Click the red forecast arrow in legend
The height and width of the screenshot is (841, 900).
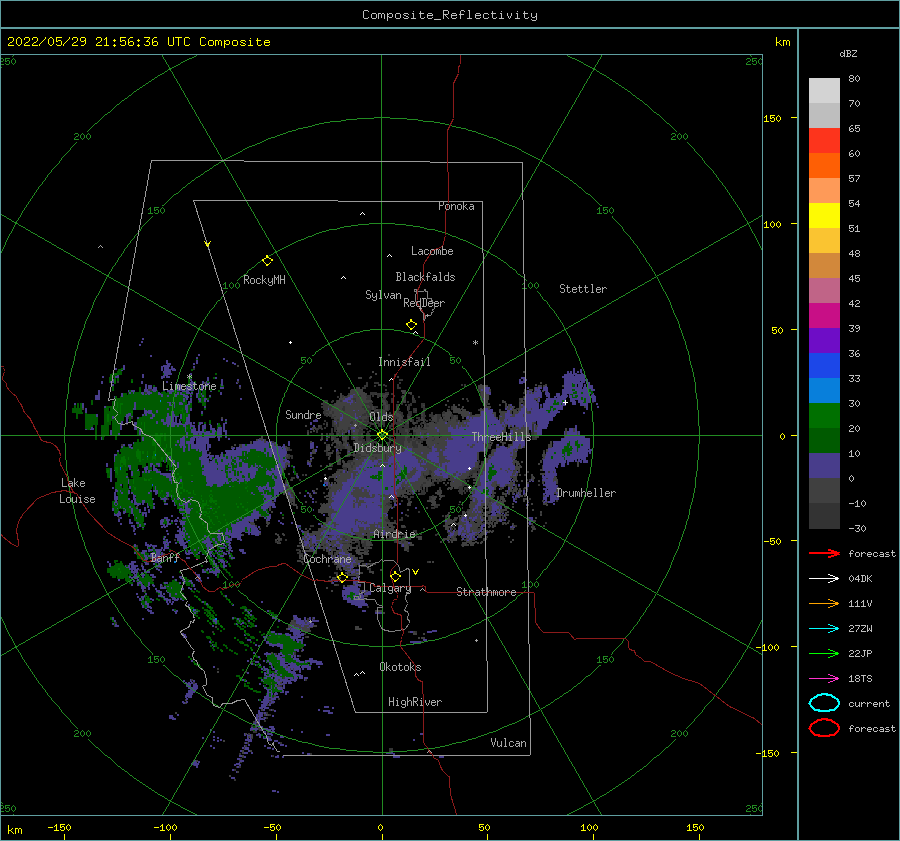point(824,553)
